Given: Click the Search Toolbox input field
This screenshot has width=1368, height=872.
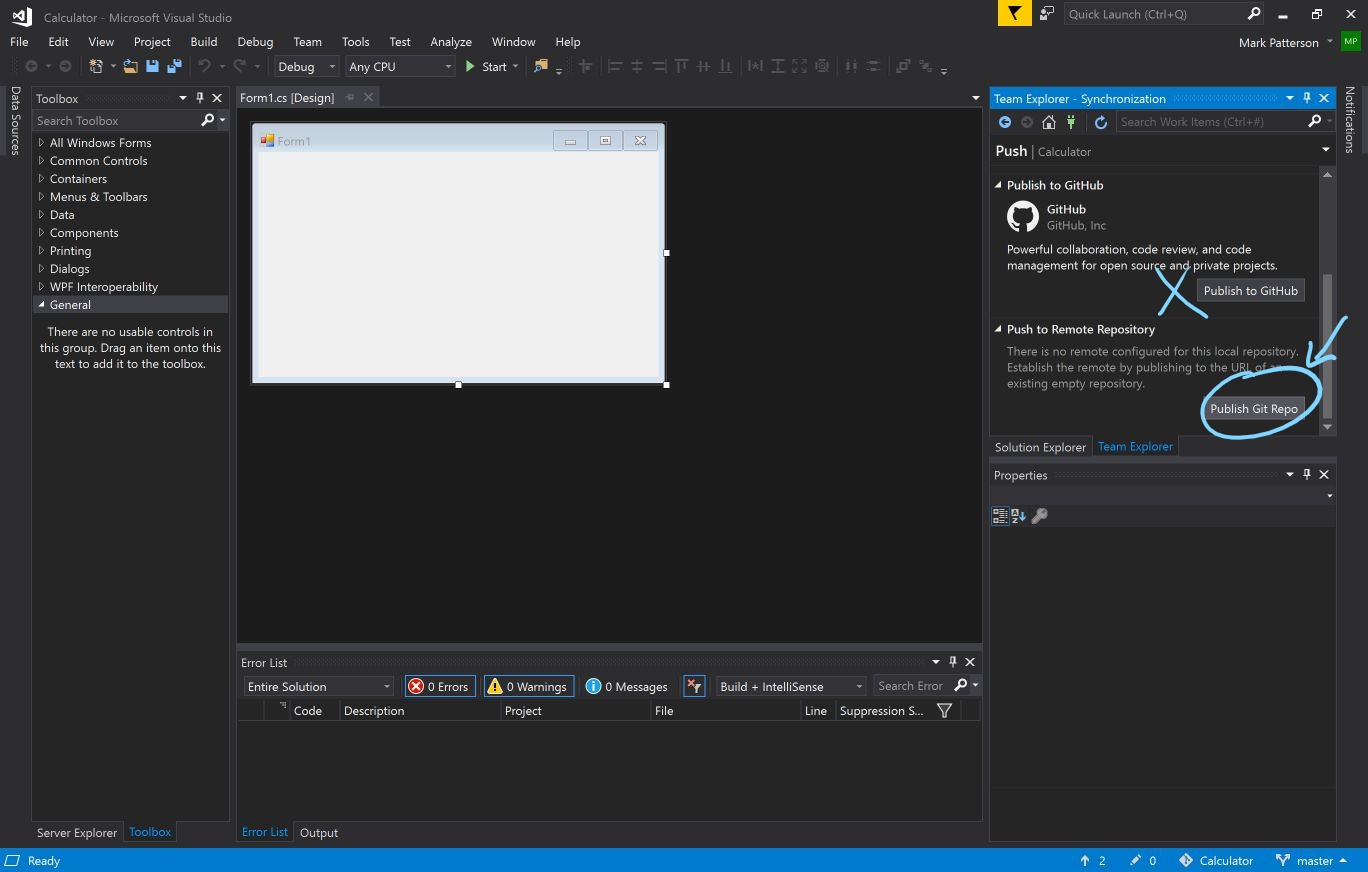Looking at the screenshot, I should [x=115, y=120].
